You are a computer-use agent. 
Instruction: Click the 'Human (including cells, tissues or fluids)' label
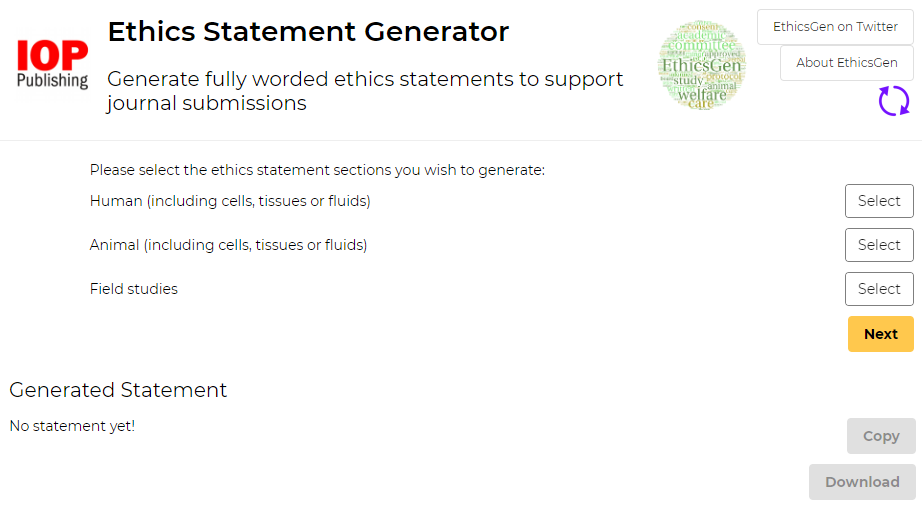(230, 201)
